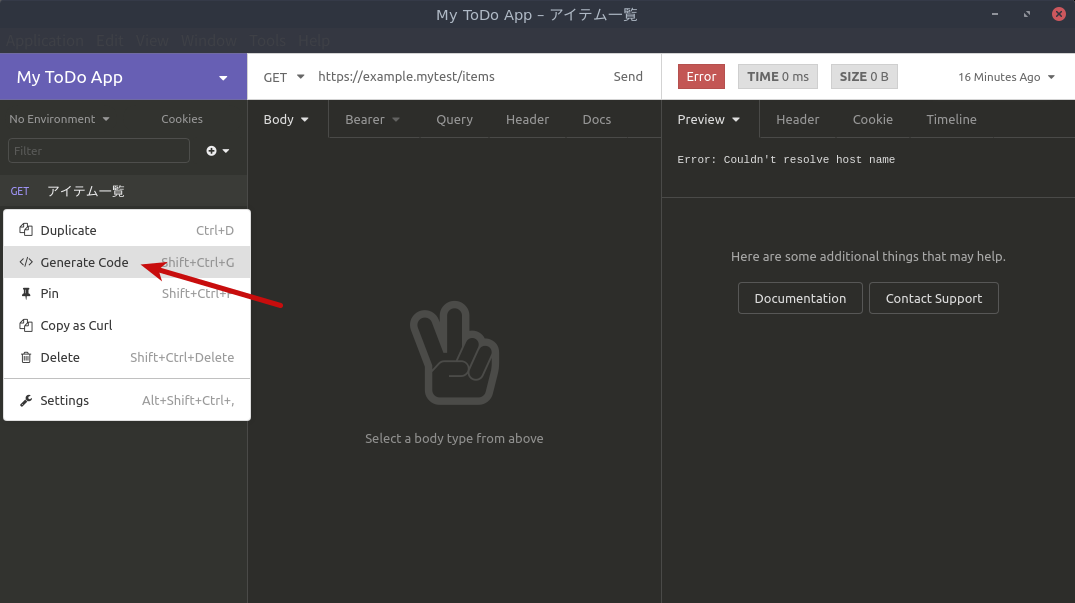Click the Duplicate icon in context menu

tap(26, 230)
